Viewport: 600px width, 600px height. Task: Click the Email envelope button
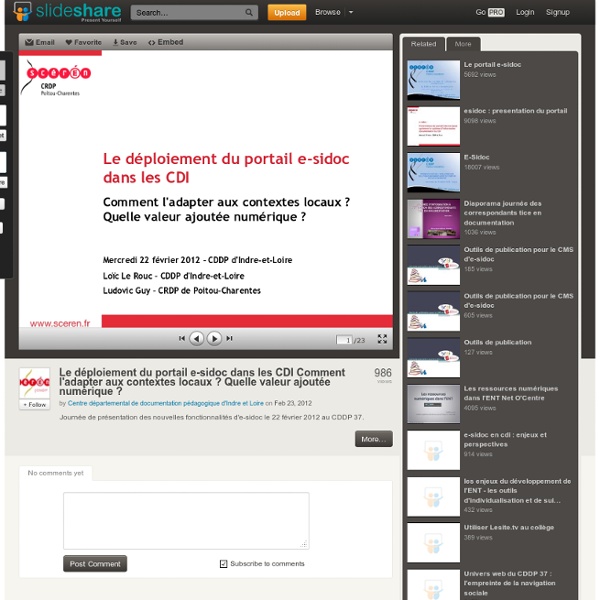click(x=40, y=42)
